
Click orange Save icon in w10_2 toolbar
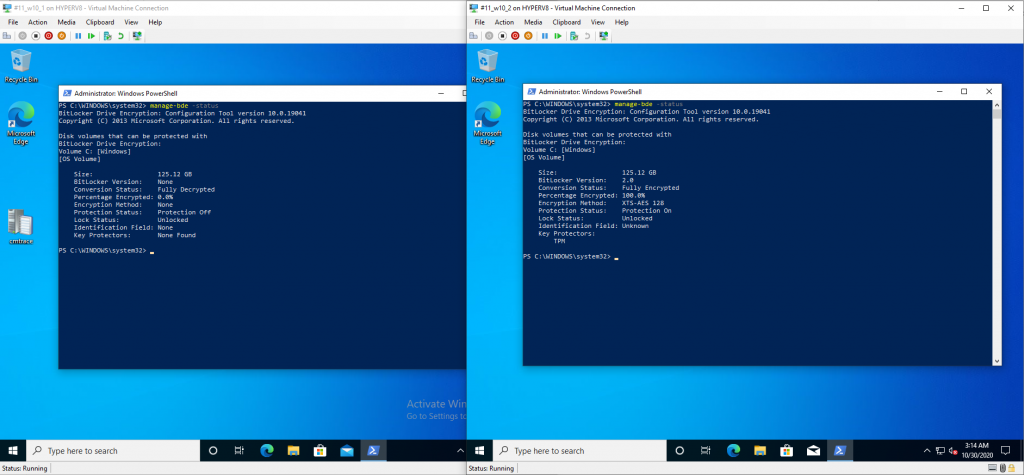(528, 36)
